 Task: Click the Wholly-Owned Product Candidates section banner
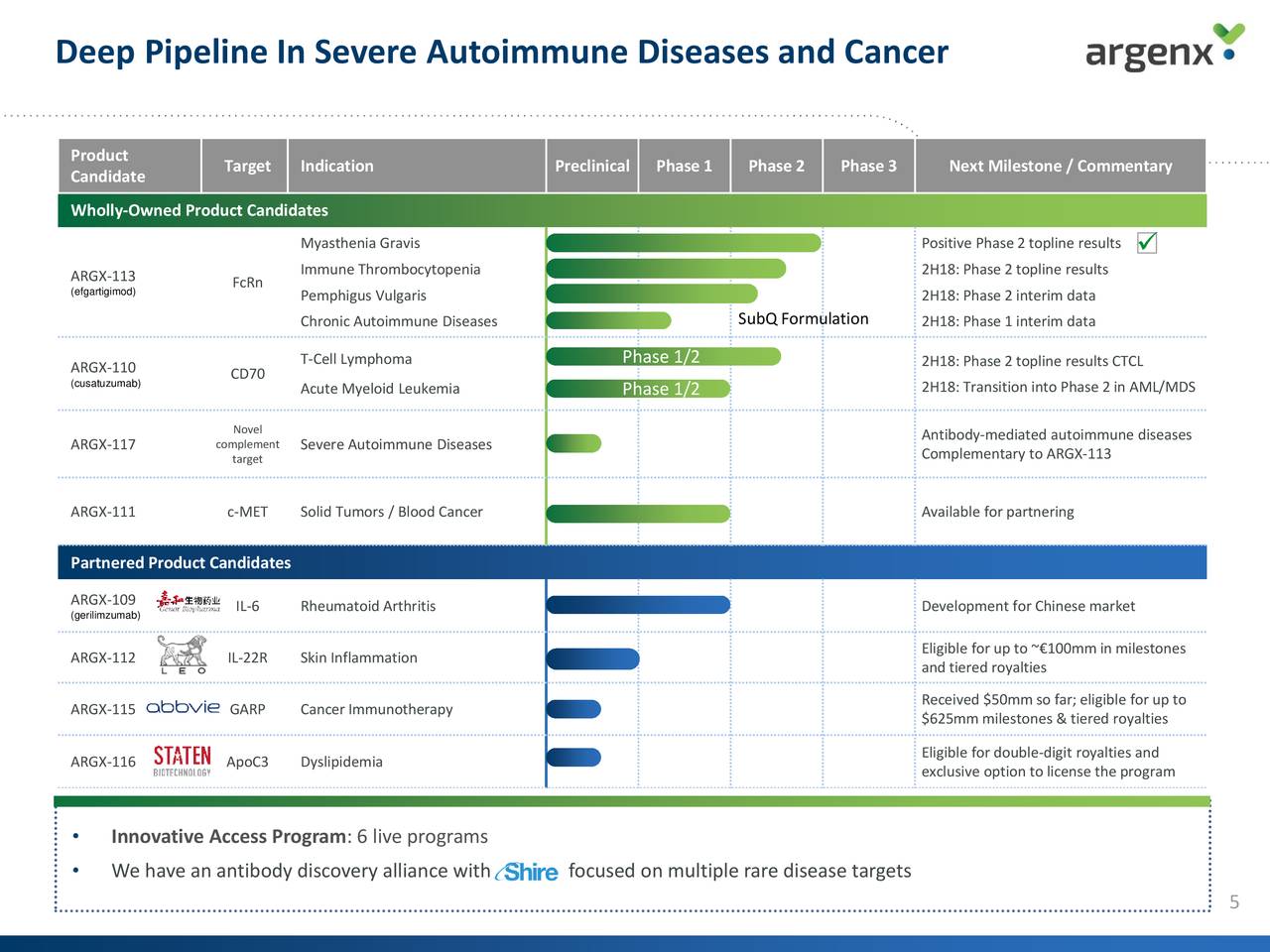click(632, 210)
